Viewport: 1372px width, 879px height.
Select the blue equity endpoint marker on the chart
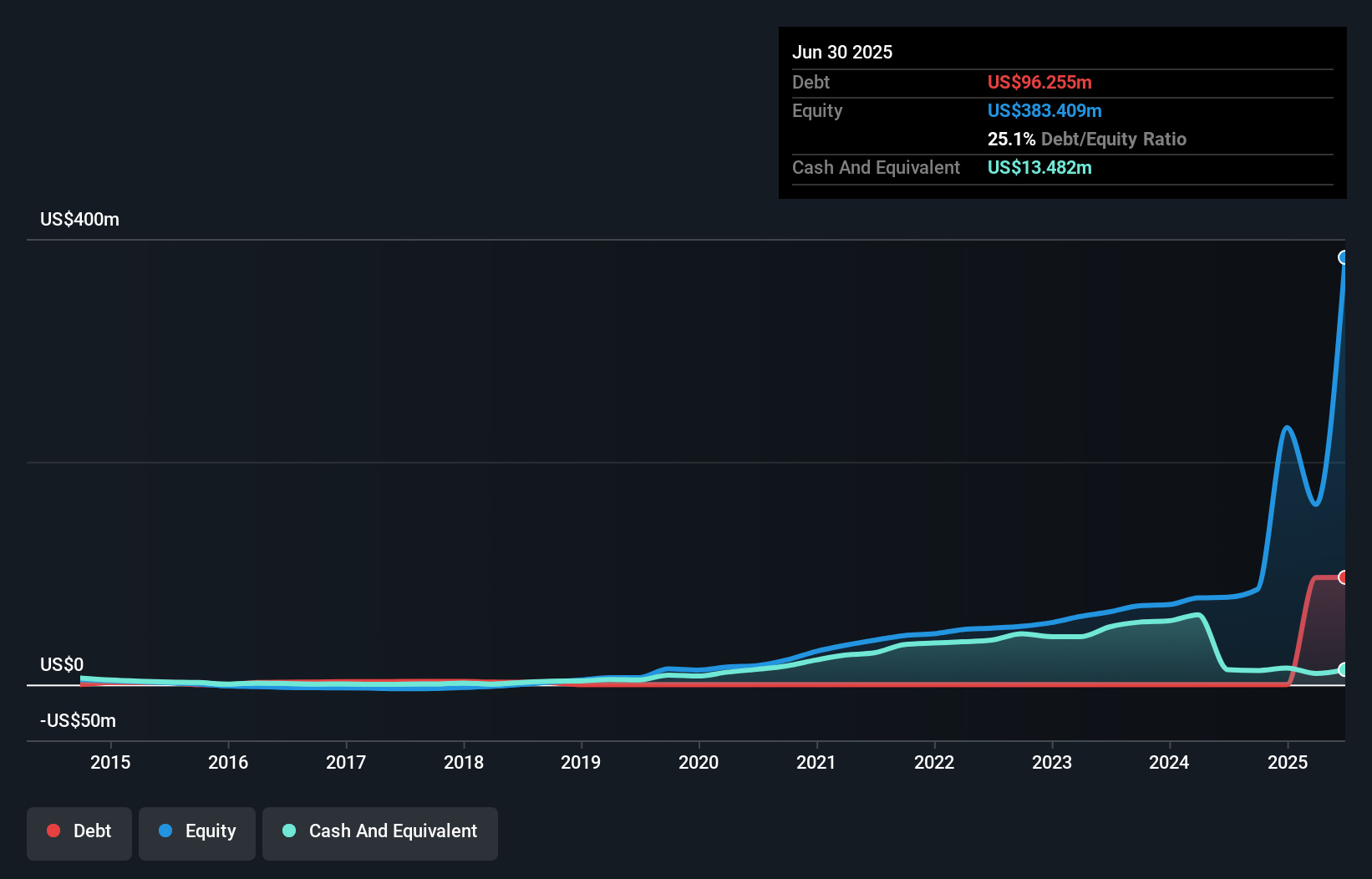point(1344,259)
